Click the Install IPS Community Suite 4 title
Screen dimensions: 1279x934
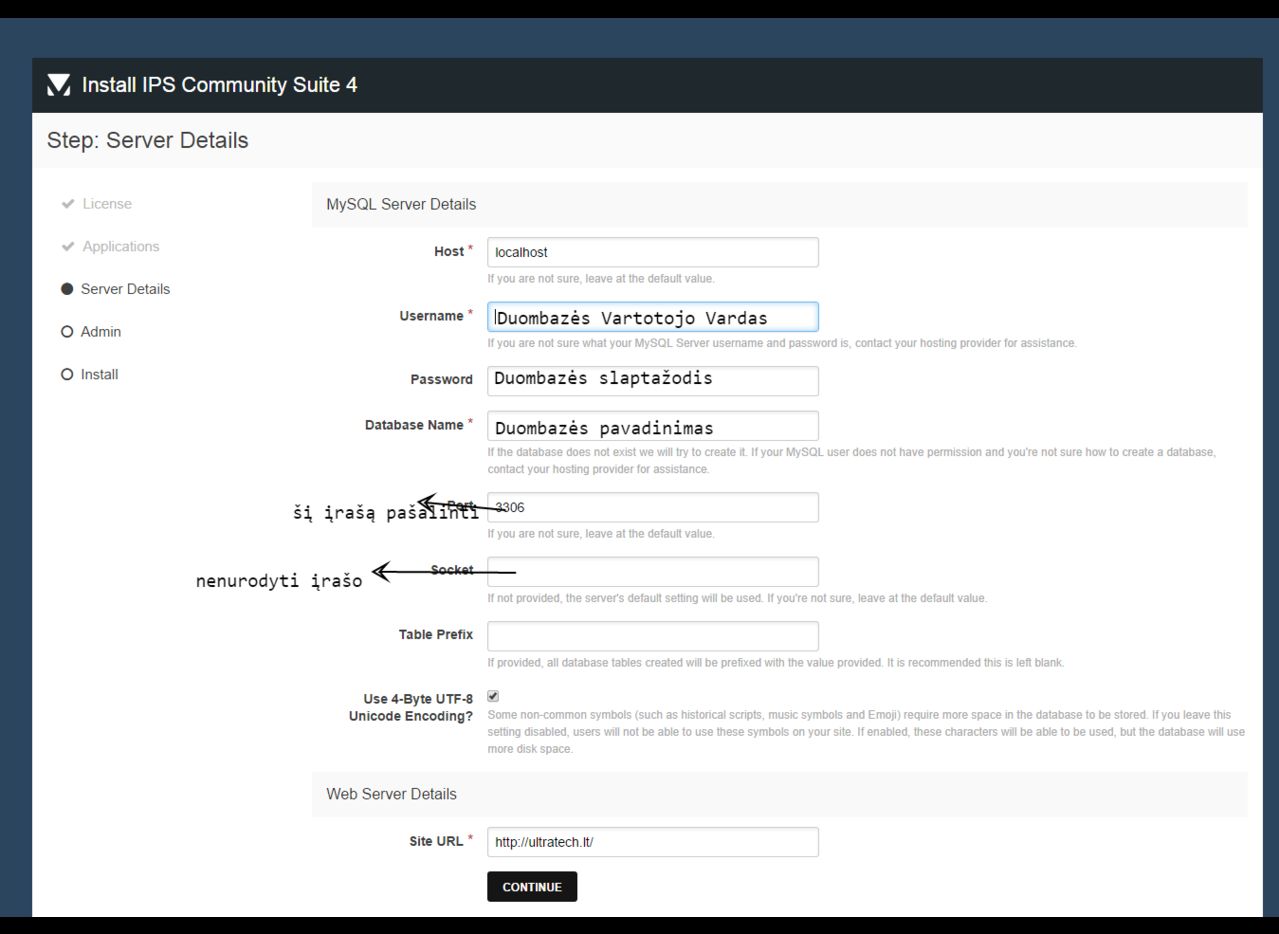pyautogui.click(x=219, y=85)
